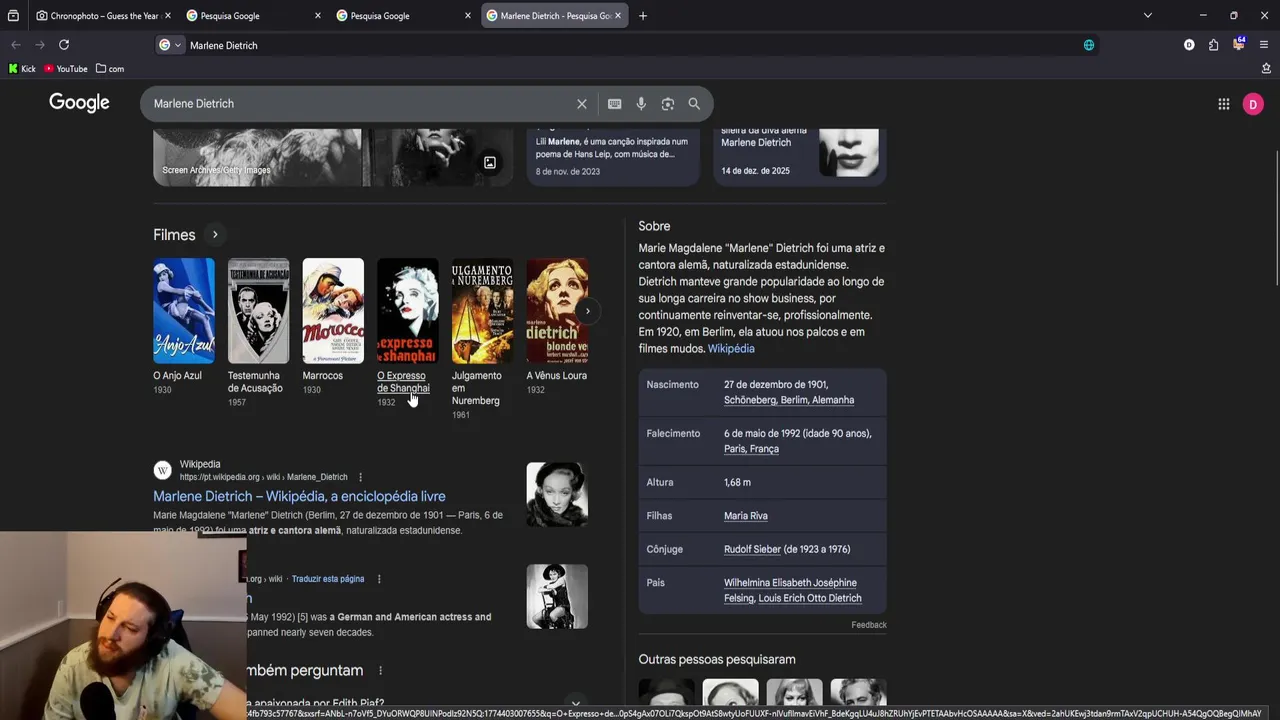The height and width of the screenshot is (720, 1280).
Task: Click the translate icon in address bar
Action: tap(1089, 45)
